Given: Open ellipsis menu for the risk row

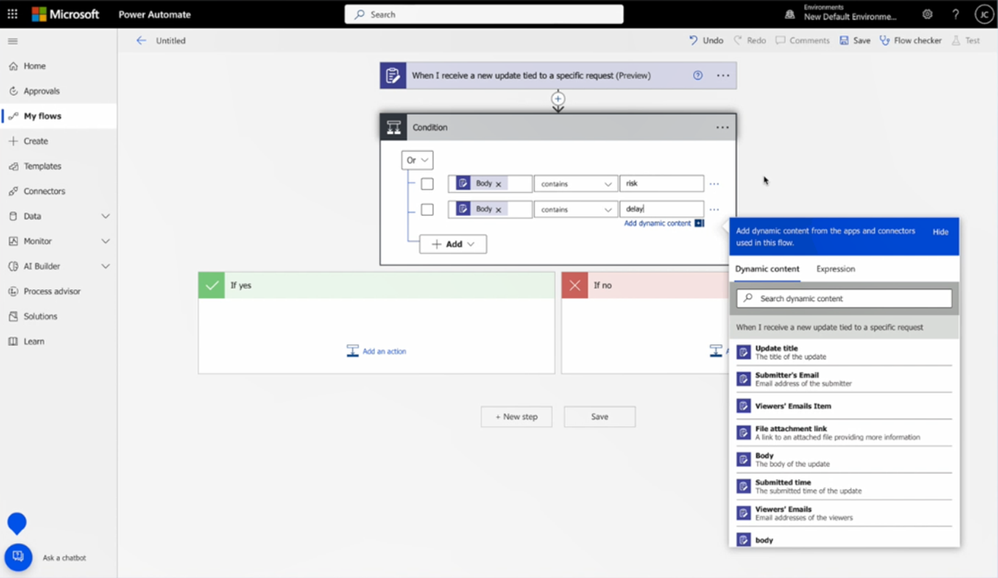Looking at the screenshot, I should click(714, 184).
